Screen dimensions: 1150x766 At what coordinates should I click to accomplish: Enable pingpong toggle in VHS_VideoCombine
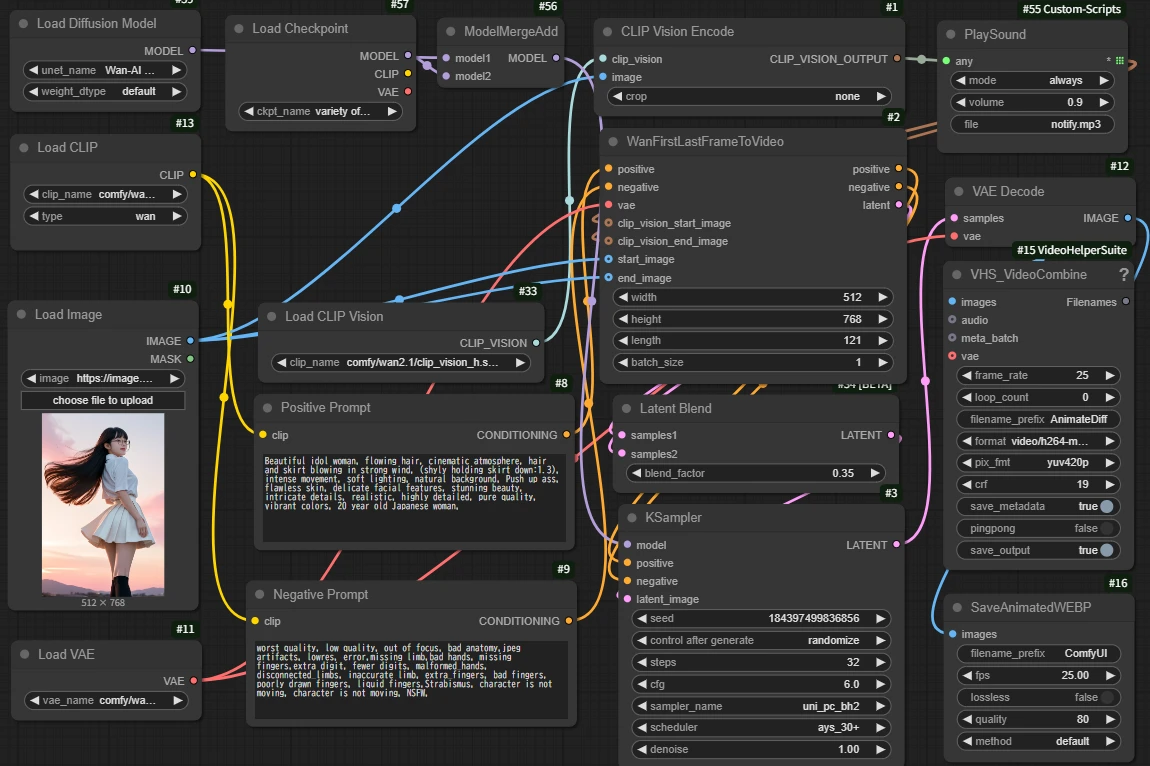(x=1106, y=528)
